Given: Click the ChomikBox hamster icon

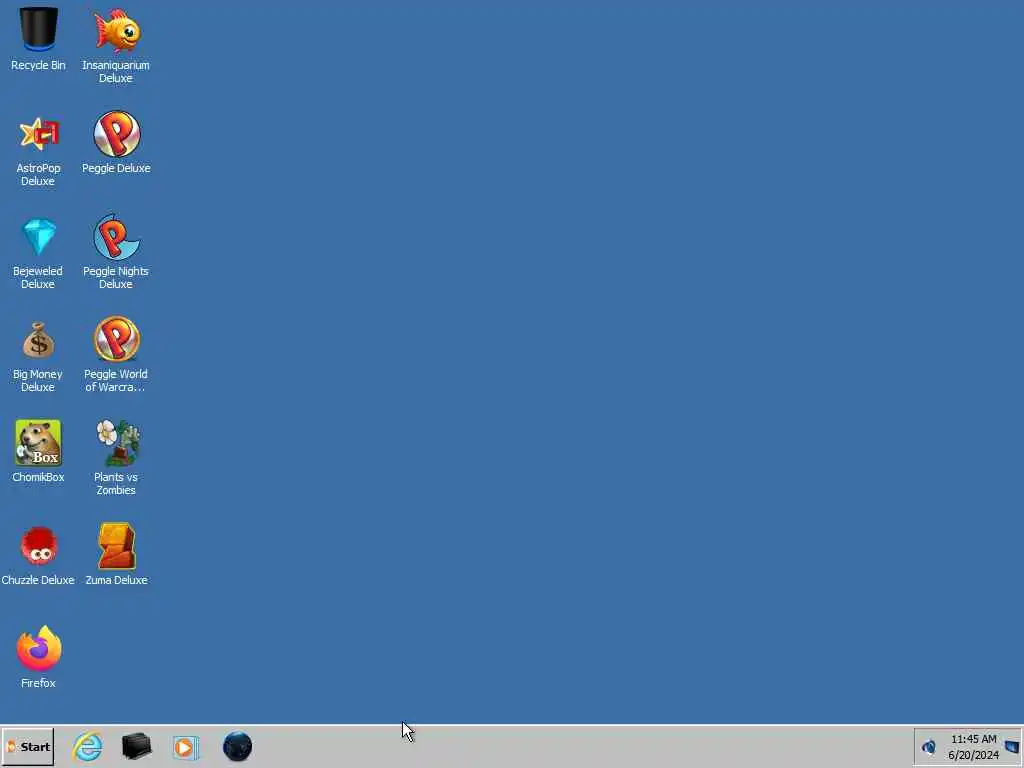Looking at the screenshot, I should 38,443.
